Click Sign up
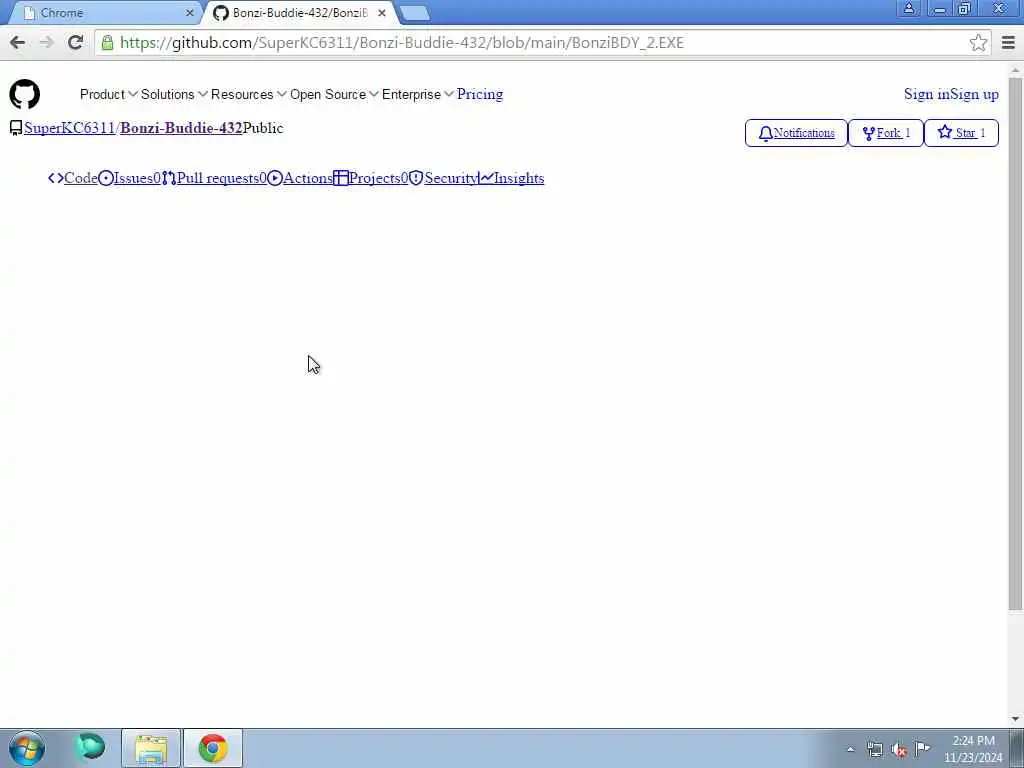 (x=974, y=94)
